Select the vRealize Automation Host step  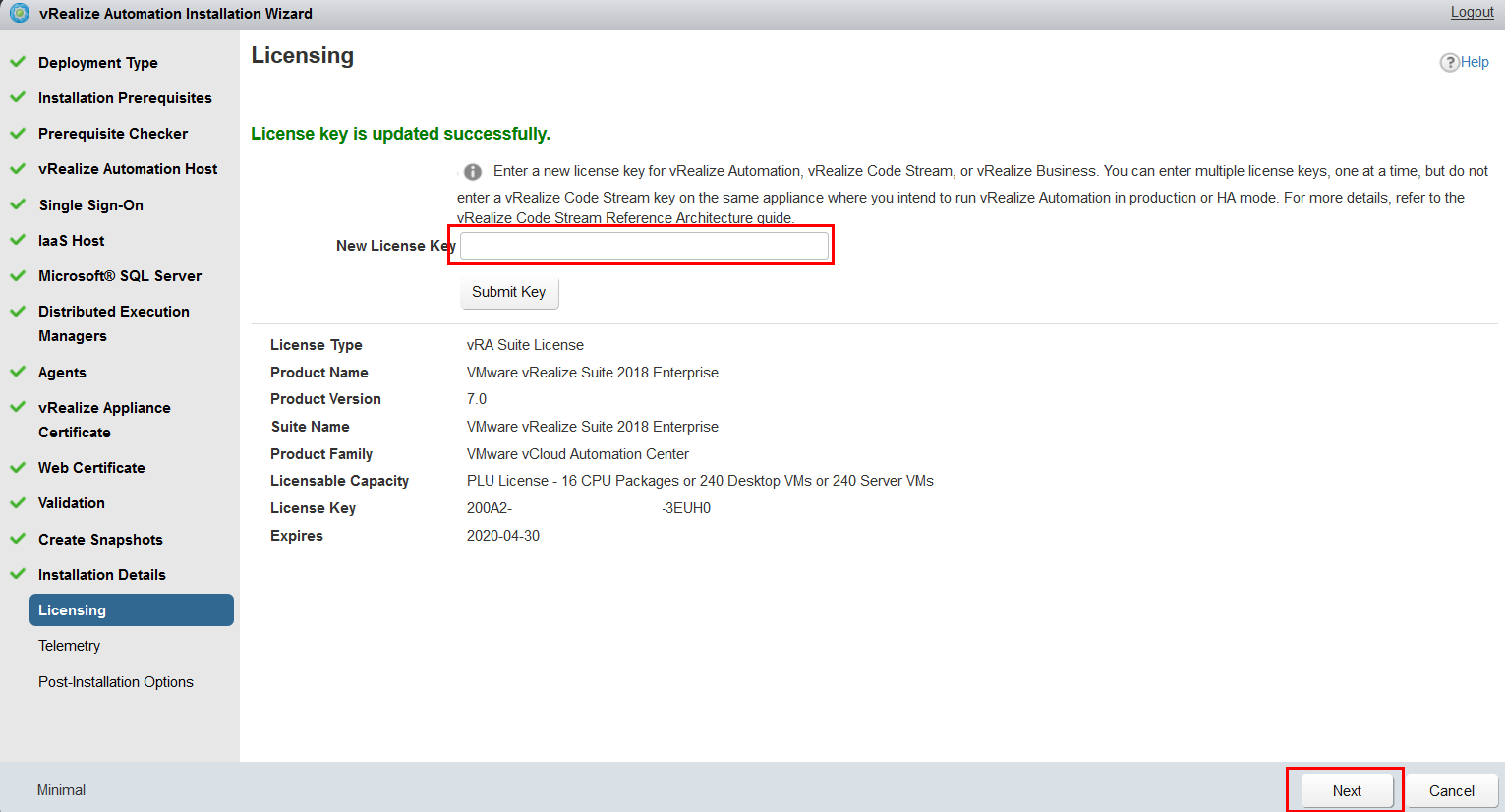click(x=128, y=169)
